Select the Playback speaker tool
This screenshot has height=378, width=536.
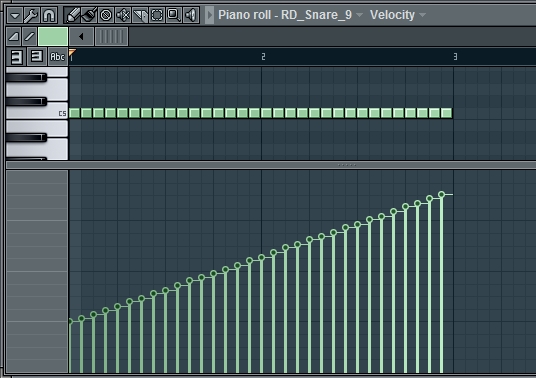click(x=191, y=15)
